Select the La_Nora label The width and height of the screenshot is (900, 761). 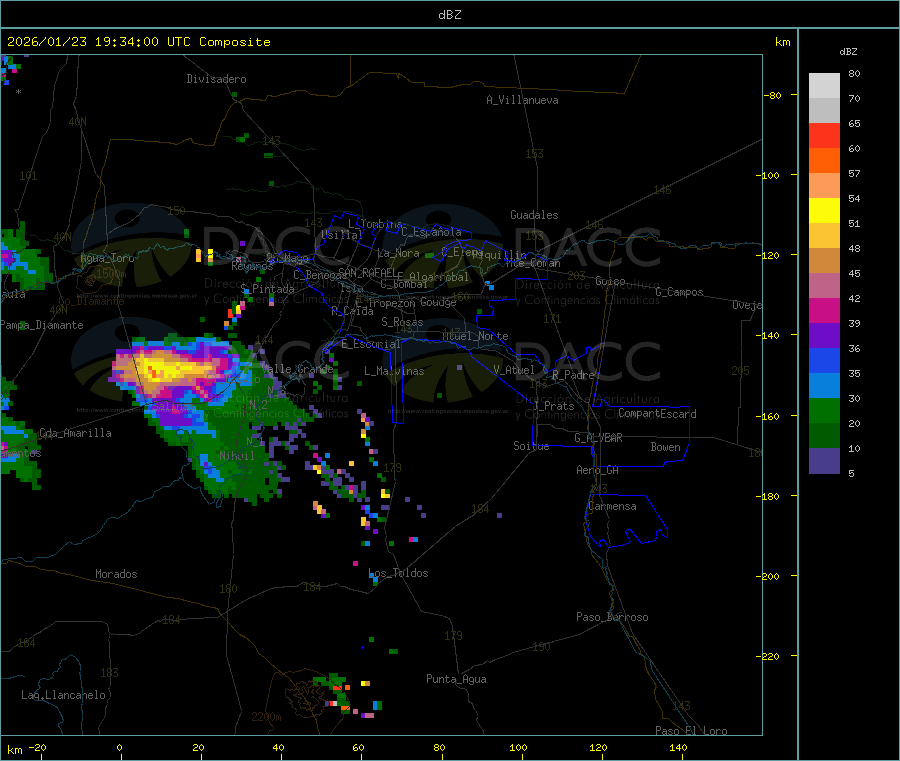398,253
